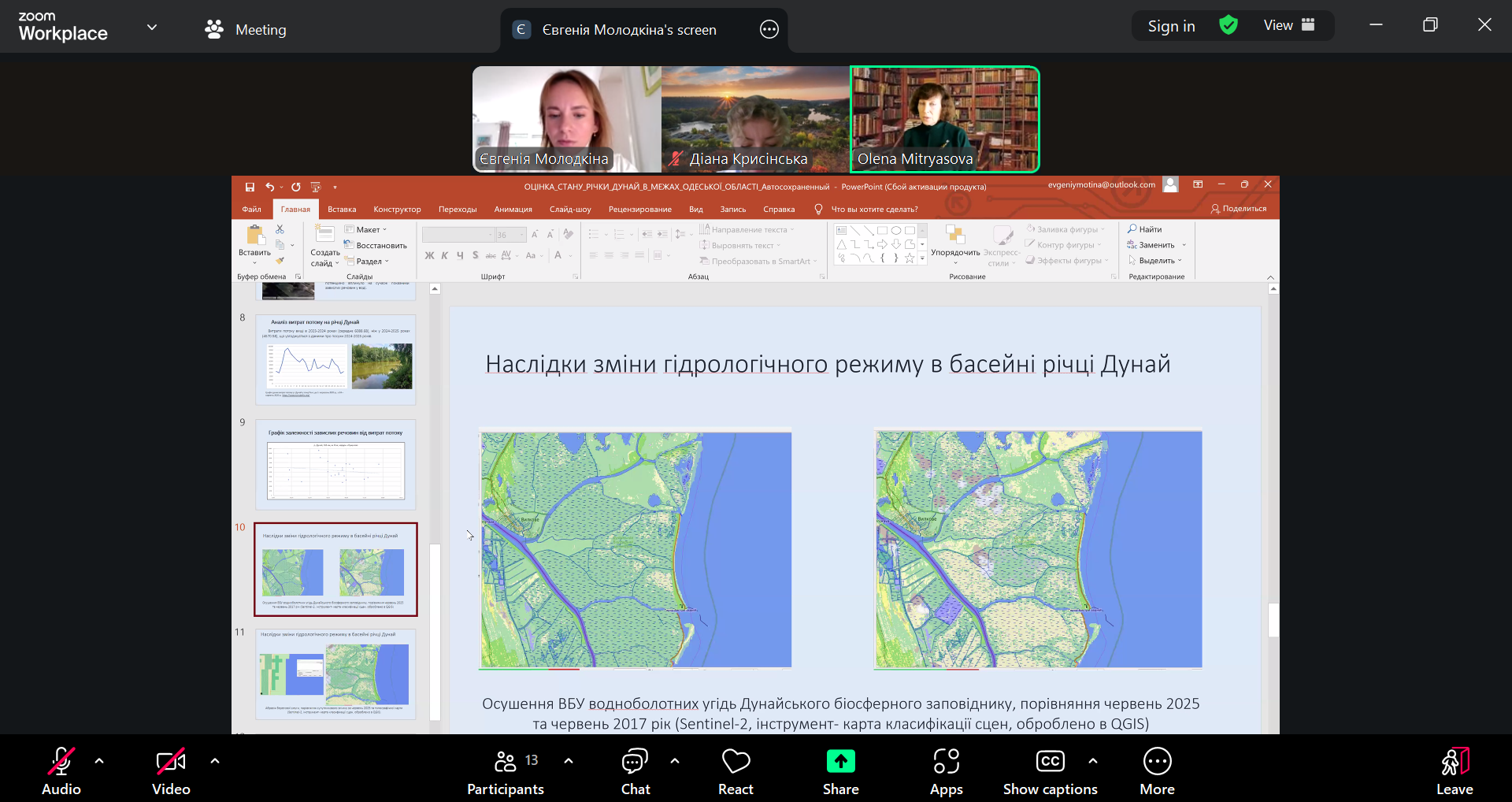Click the encryption shield icon
Image resolution: width=1512 pixels, height=802 pixels.
pos(1228,25)
